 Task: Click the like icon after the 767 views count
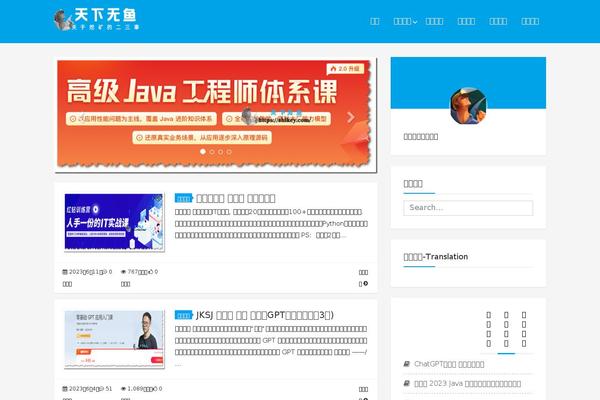[151, 272]
